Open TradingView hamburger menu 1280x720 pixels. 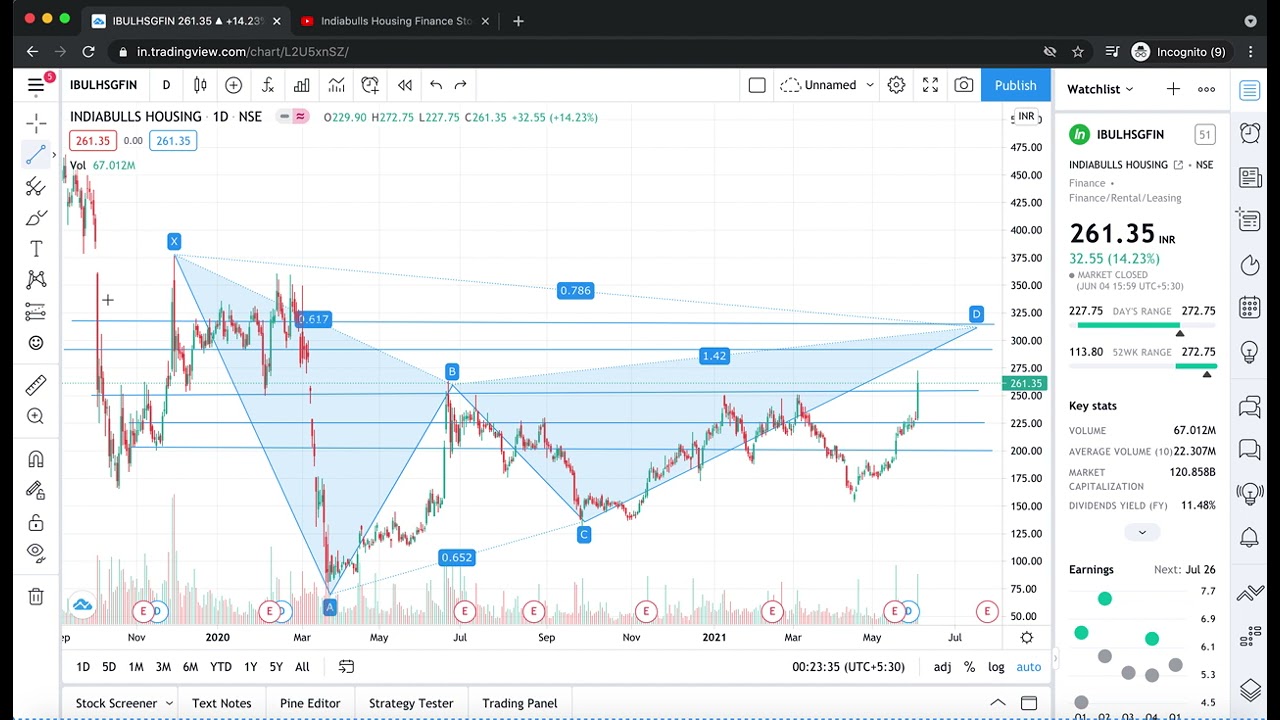pyautogui.click(x=36, y=86)
